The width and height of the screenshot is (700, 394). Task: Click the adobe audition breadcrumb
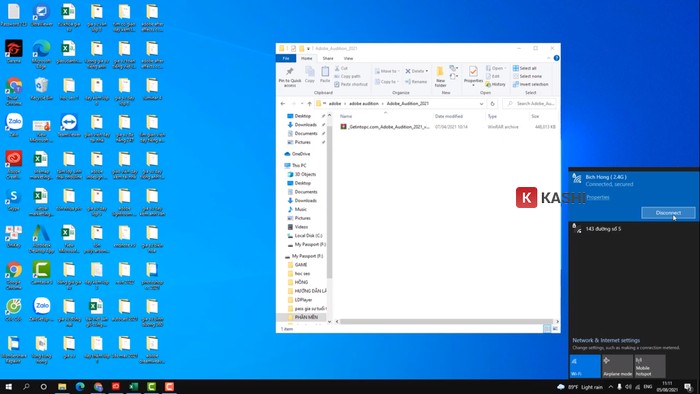363,104
